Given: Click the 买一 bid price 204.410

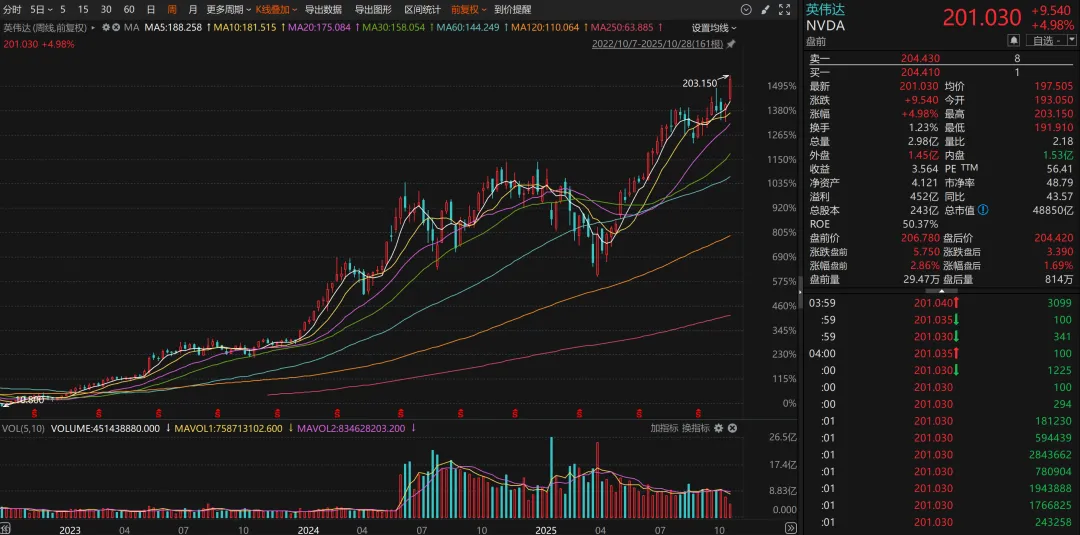Looking at the screenshot, I should 920,72.
